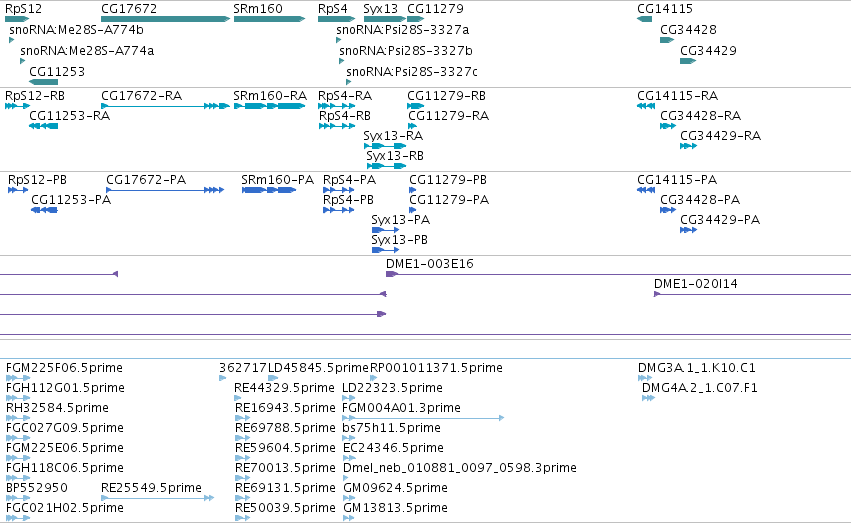
Task: Select the DMG4A.2_1.C07.F1 label
Action: tap(700, 388)
